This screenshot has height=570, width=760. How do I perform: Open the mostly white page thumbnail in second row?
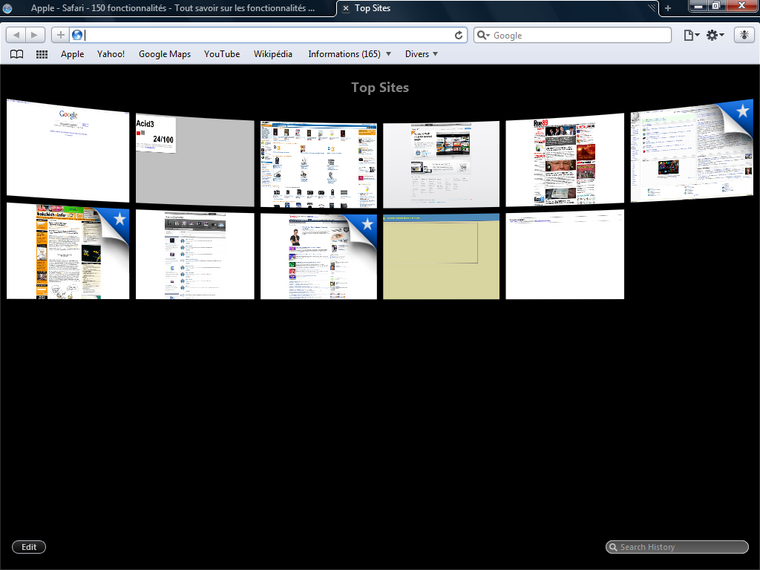coord(565,254)
